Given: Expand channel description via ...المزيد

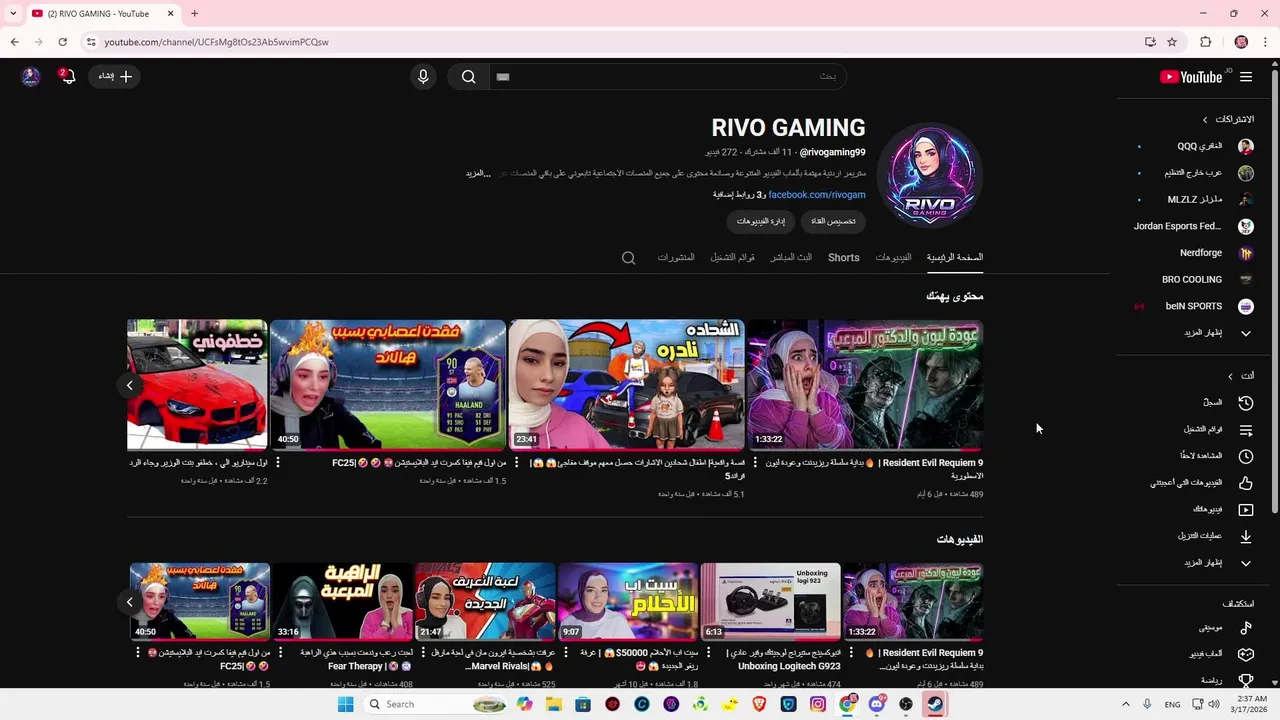Looking at the screenshot, I should click(478, 173).
